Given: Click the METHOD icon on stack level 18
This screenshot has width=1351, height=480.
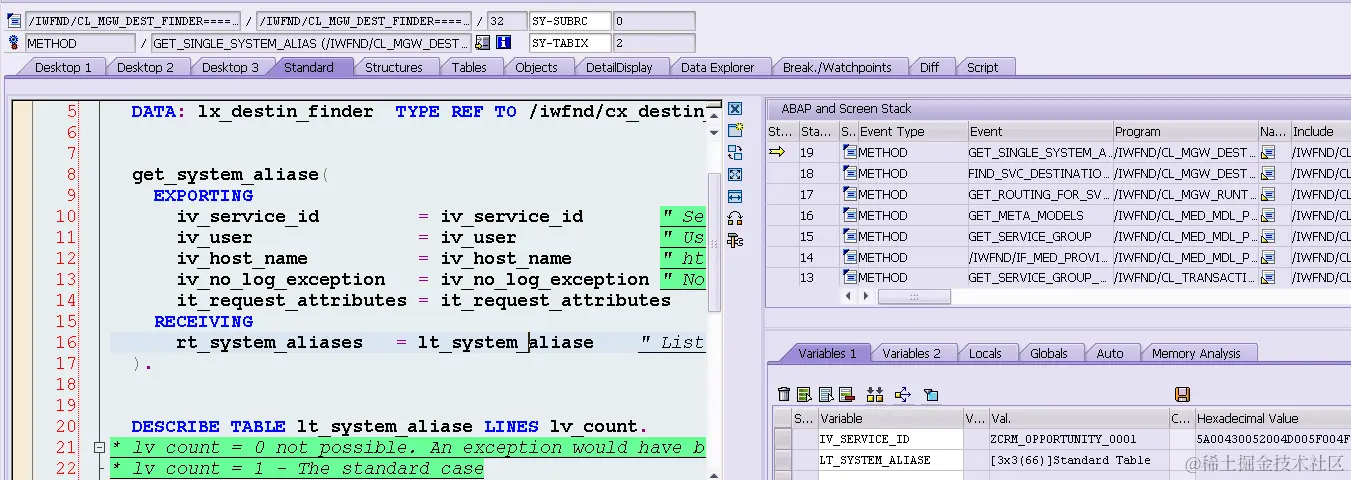Looking at the screenshot, I should [850, 174].
